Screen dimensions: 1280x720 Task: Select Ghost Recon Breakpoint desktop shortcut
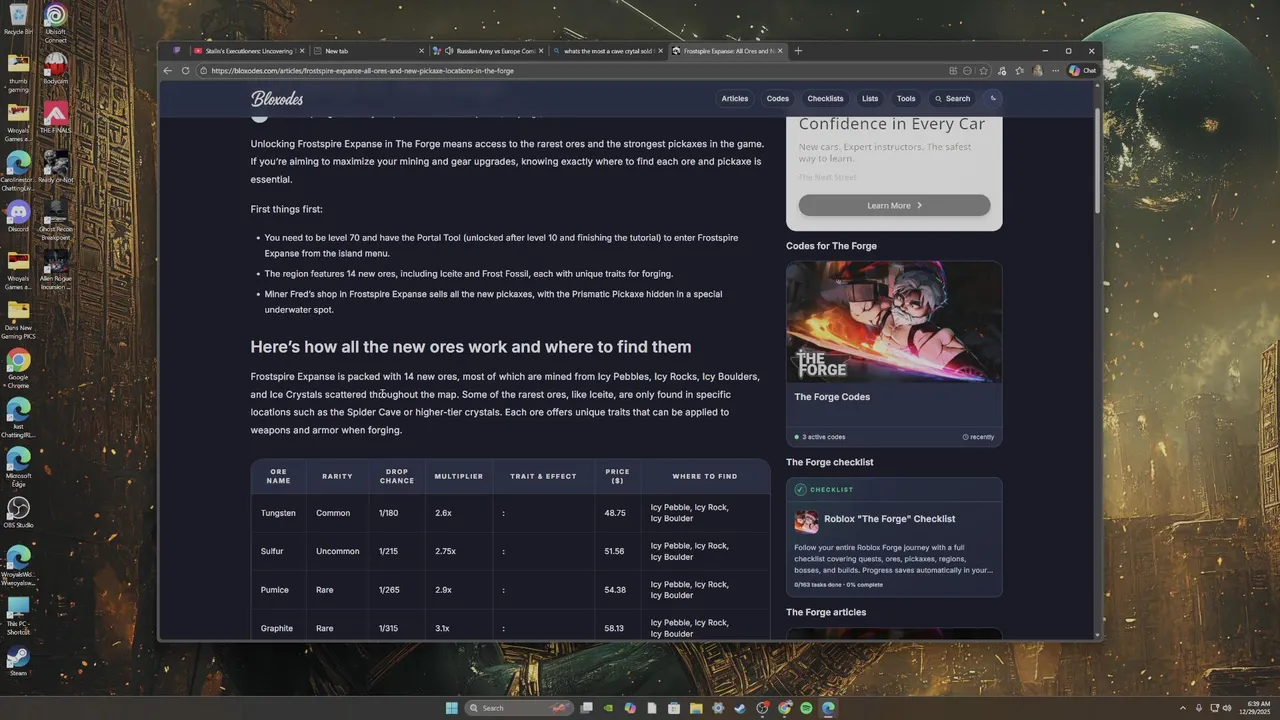56,220
